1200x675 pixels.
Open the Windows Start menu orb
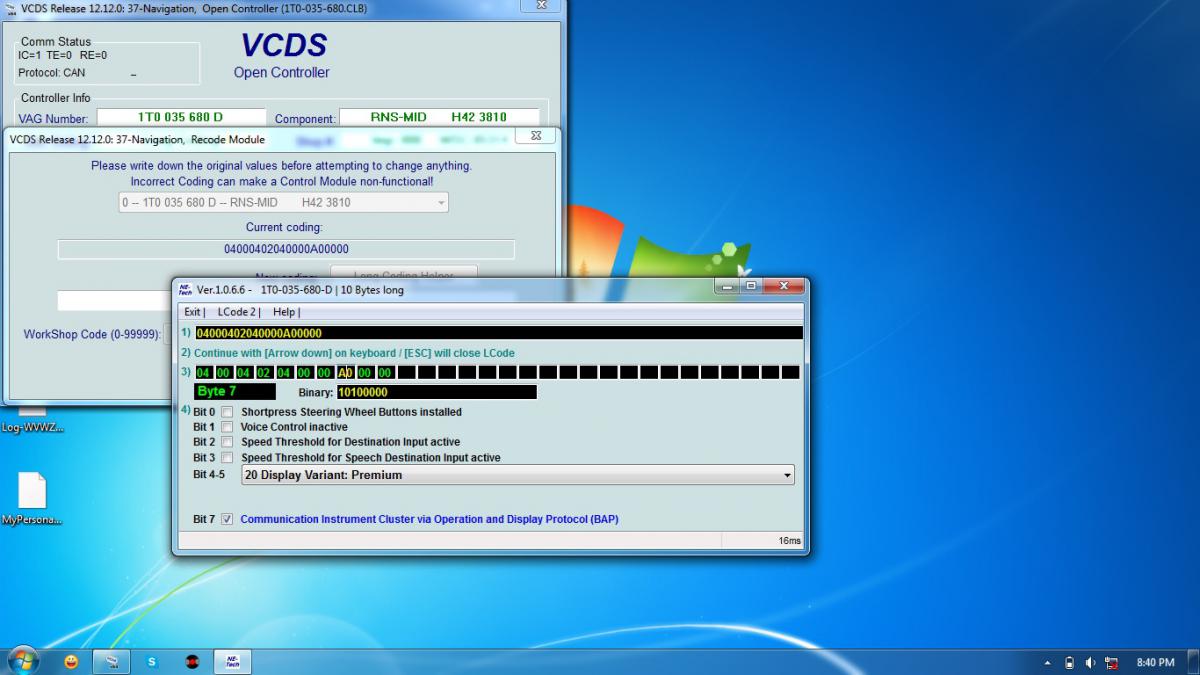[x=22, y=661]
